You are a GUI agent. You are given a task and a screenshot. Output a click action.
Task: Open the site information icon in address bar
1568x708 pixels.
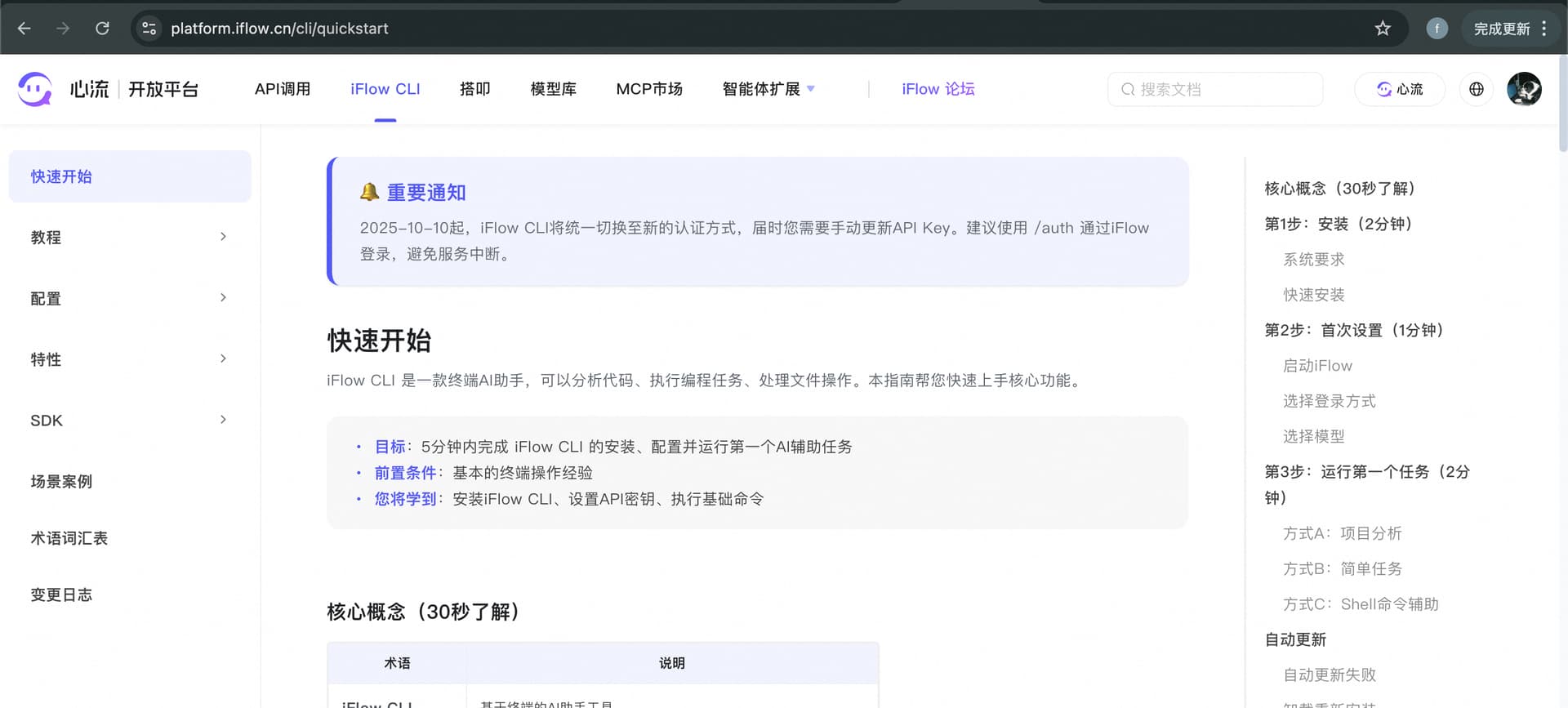(x=149, y=29)
